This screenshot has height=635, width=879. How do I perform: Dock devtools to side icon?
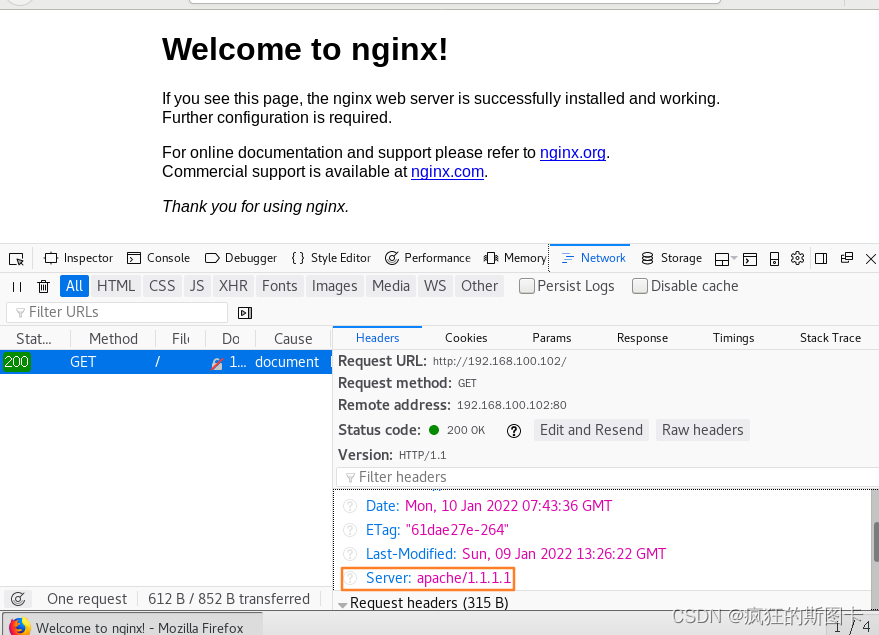point(821,258)
